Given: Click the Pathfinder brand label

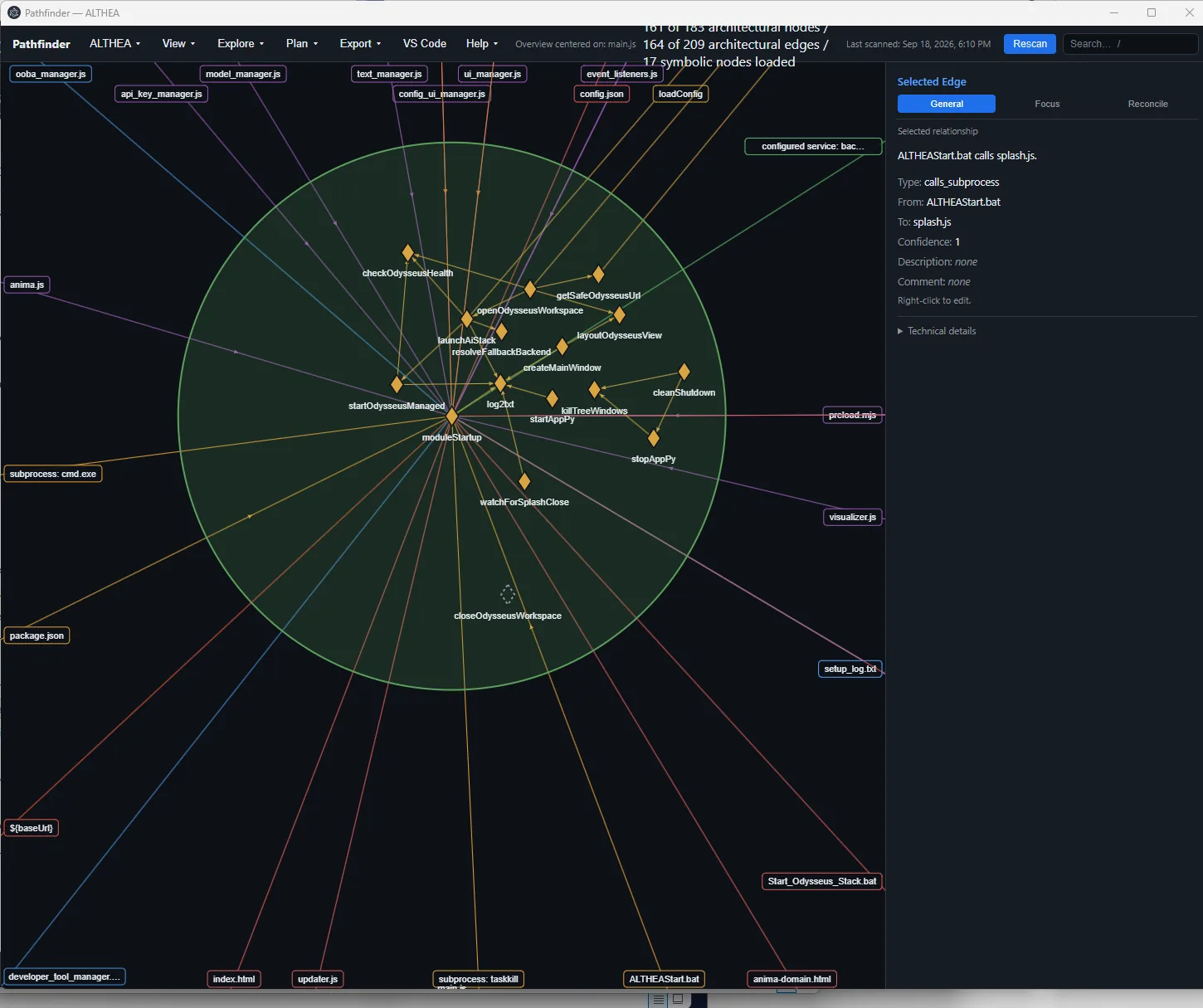Looking at the screenshot, I should pyautogui.click(x=41, y=44).
